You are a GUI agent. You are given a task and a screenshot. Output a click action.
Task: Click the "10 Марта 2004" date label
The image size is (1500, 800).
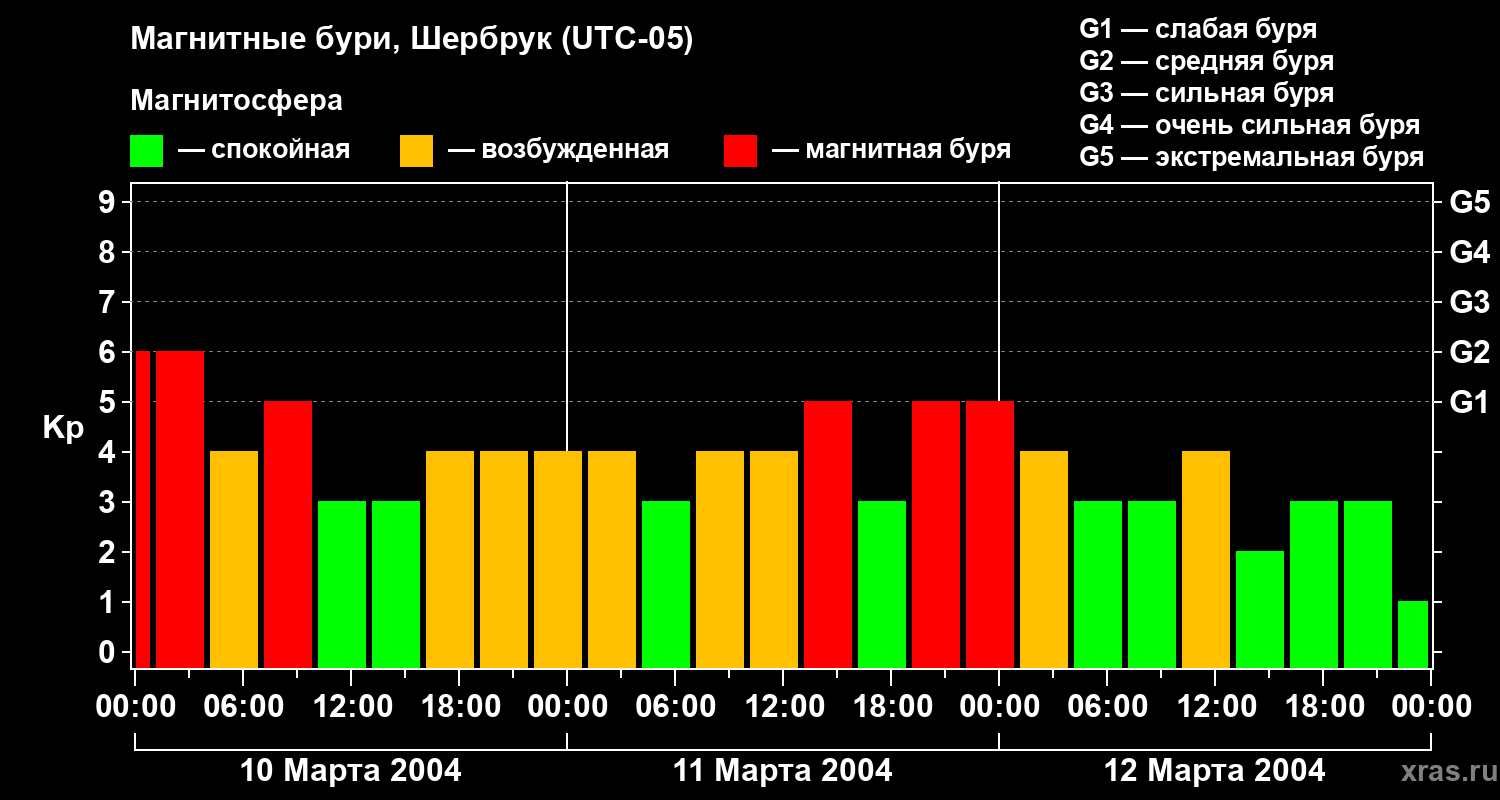point(351,771)
